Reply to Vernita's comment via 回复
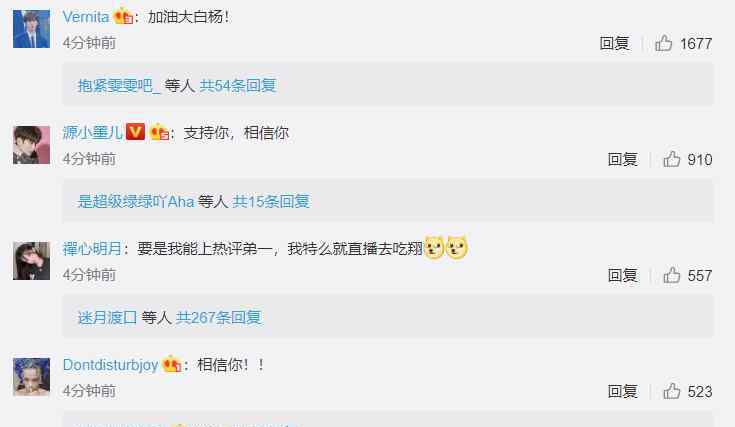Image resolution: width=735 pixels, height=427 pixels. coord(614,43)
